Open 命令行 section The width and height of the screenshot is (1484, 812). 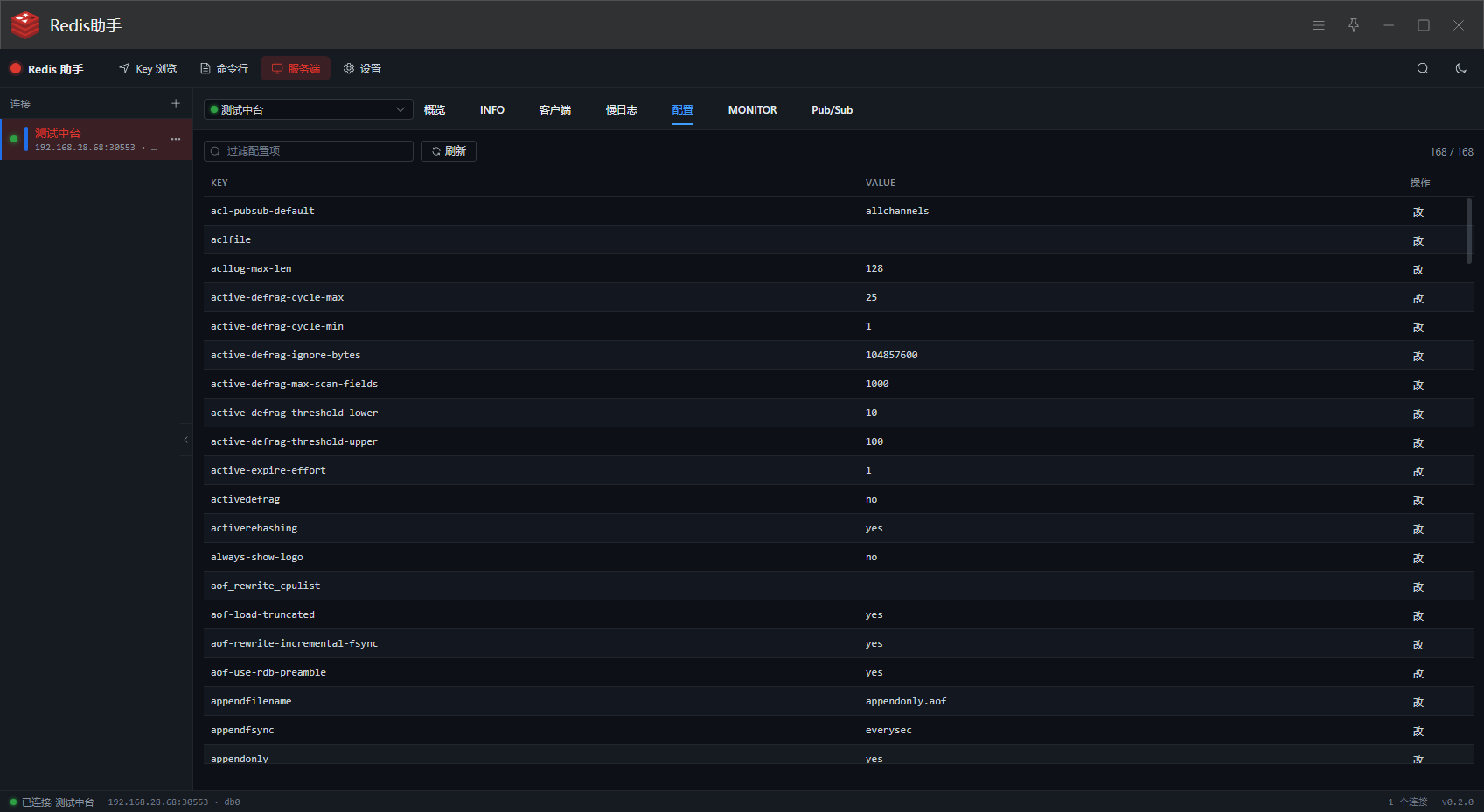point(224,68)
